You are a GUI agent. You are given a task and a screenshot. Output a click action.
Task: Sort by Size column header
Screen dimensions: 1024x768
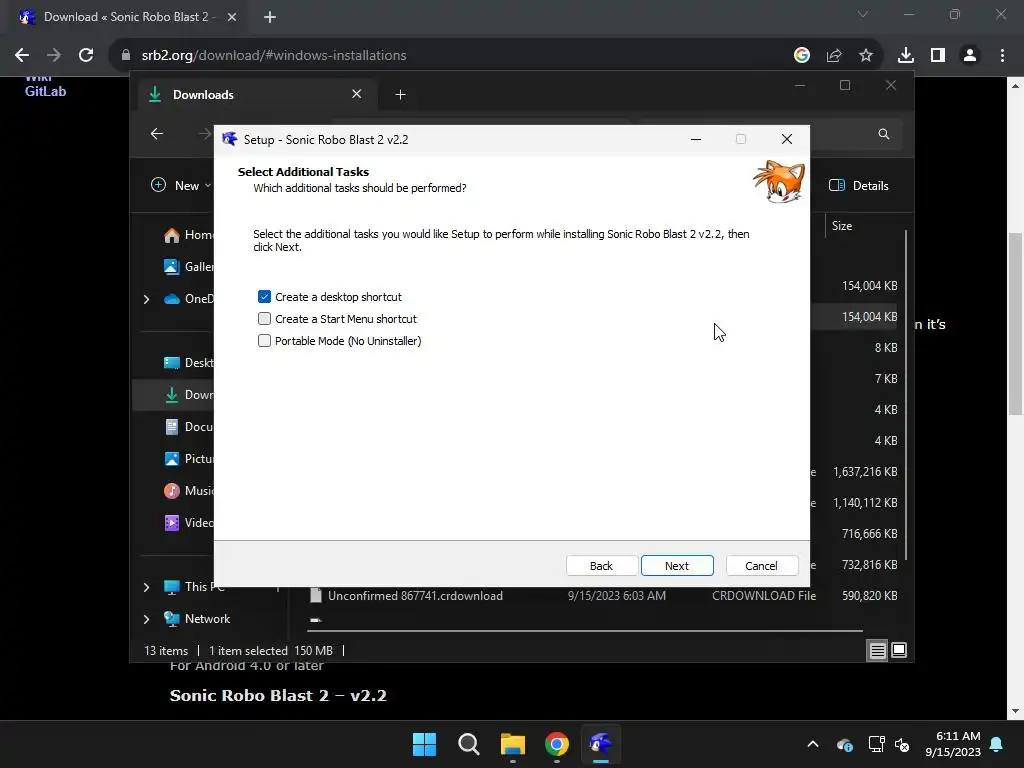coord(842,226)
